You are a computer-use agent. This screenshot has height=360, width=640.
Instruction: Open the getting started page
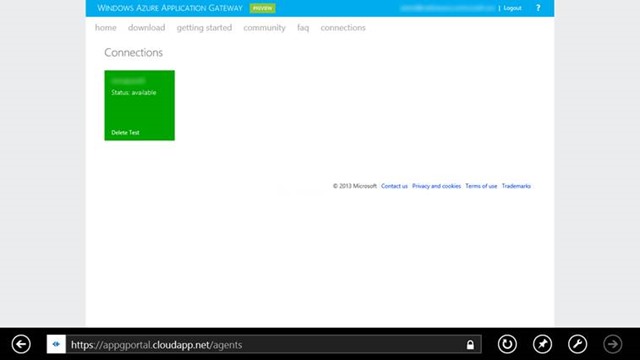pos(204,28)
